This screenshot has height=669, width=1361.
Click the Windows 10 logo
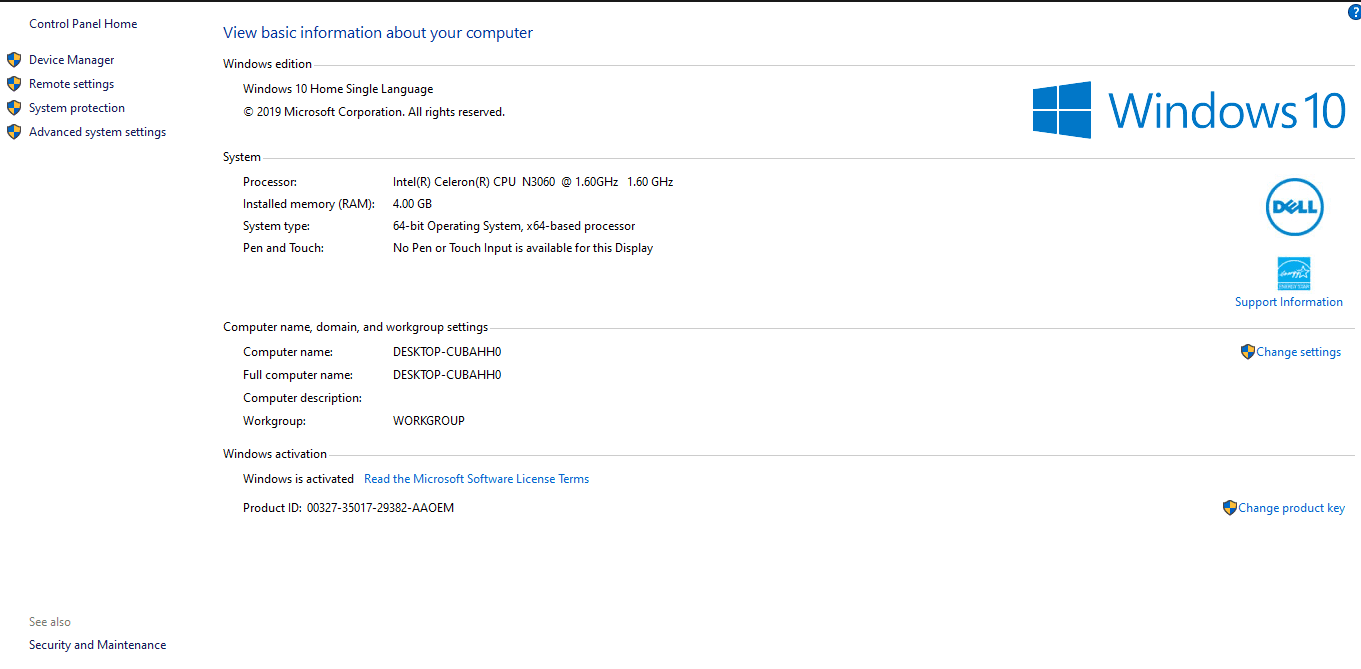[1189, 110]
